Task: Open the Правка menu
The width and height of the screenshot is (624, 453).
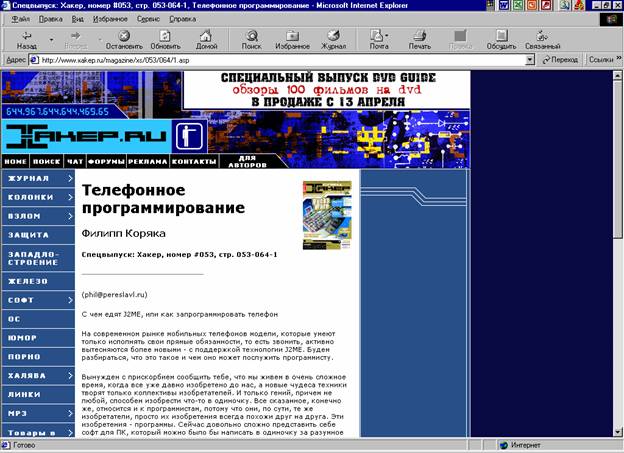Action: click(51, 19)
